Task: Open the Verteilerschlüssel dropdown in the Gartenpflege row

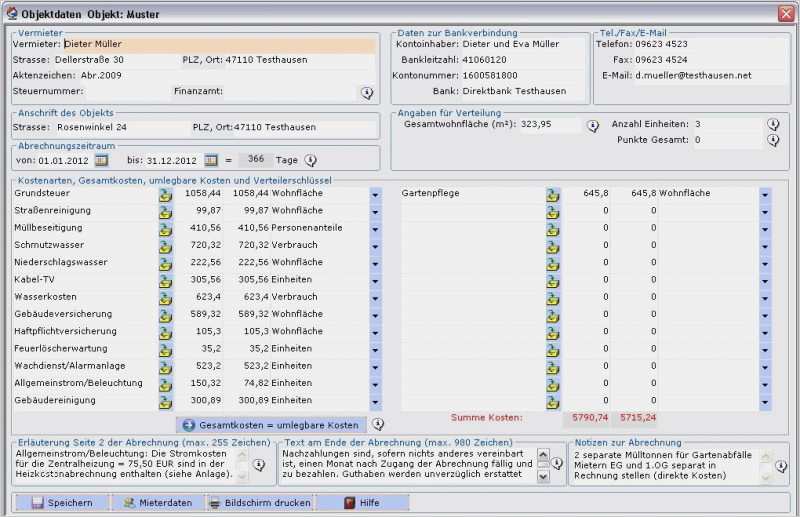Action: (x=765, y=193)
